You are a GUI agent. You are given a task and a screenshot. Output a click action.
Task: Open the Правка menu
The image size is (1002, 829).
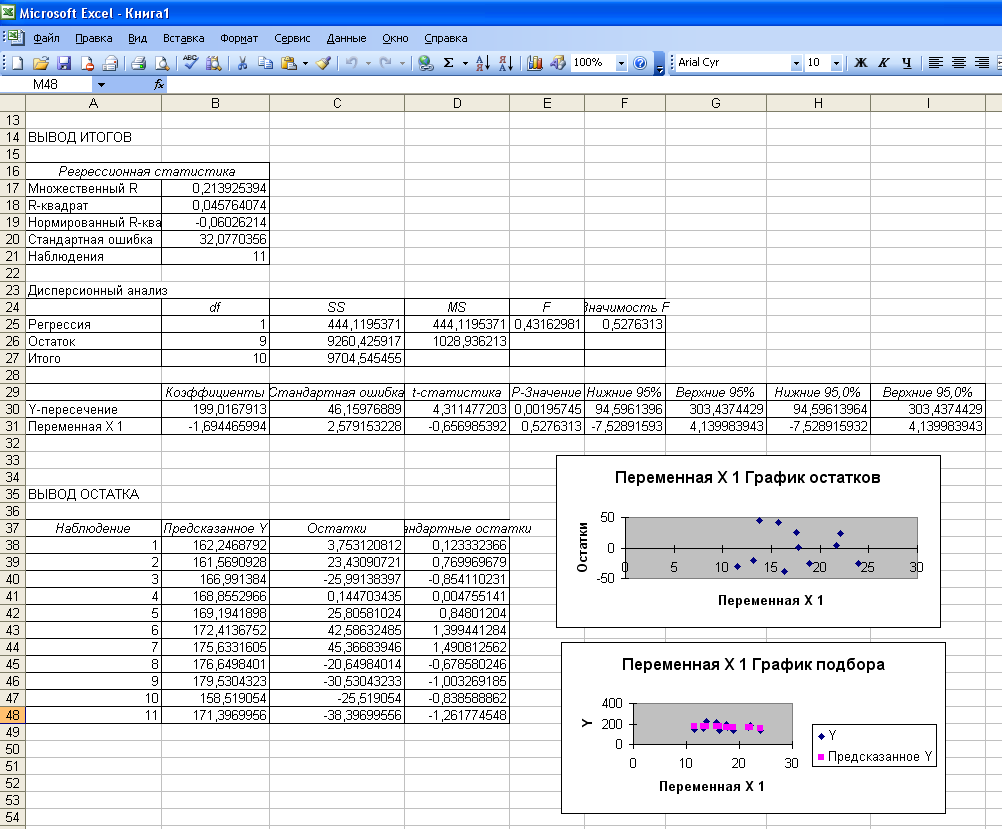93,38
